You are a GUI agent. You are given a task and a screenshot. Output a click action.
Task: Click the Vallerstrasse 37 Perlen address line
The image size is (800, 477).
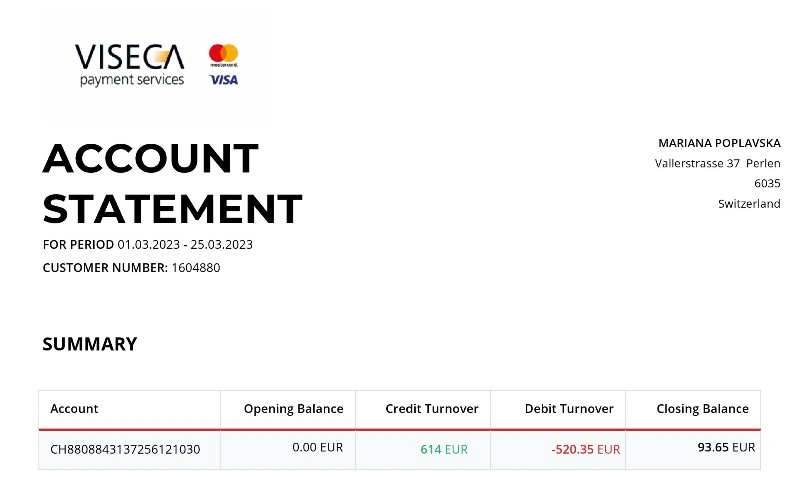pos(717,164)
